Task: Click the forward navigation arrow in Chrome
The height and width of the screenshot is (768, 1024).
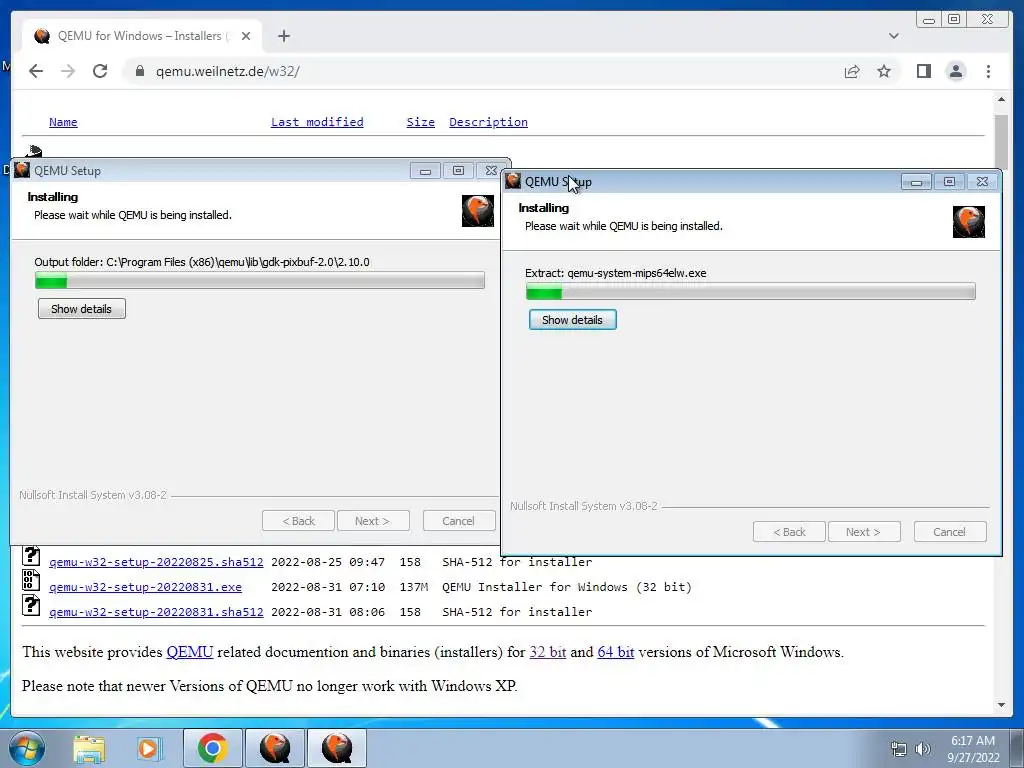Action: pyautogui.click(x=68, y=71)
